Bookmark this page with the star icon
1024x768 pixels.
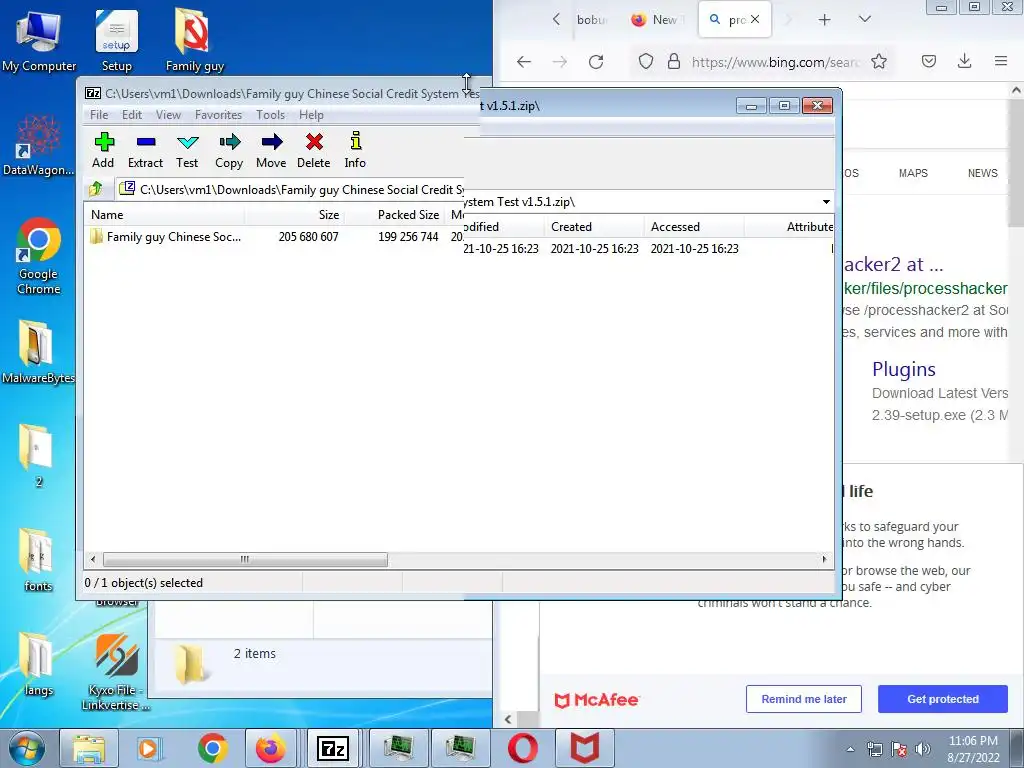[x=879, y=62]
